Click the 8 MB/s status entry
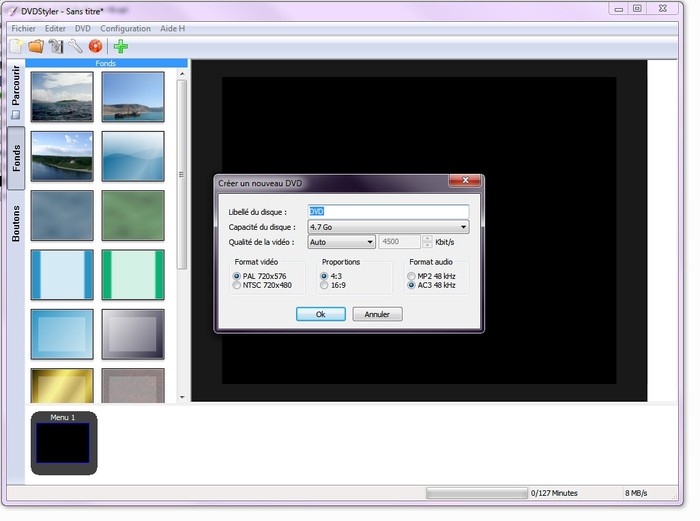The width and height of the screenshot is (700, 521). click(636, 493)
